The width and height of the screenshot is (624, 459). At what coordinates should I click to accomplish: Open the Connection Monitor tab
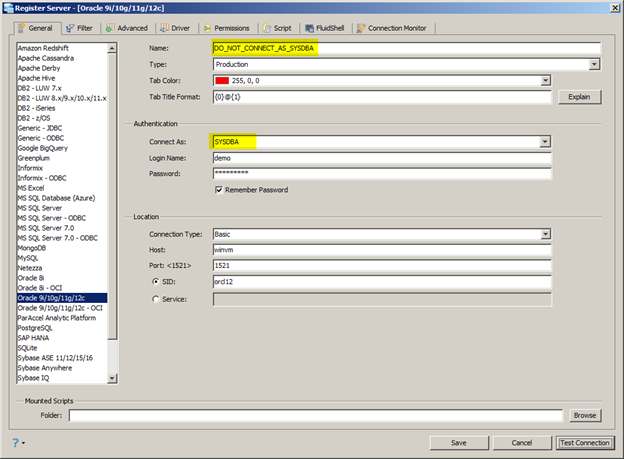coord(392,28)
